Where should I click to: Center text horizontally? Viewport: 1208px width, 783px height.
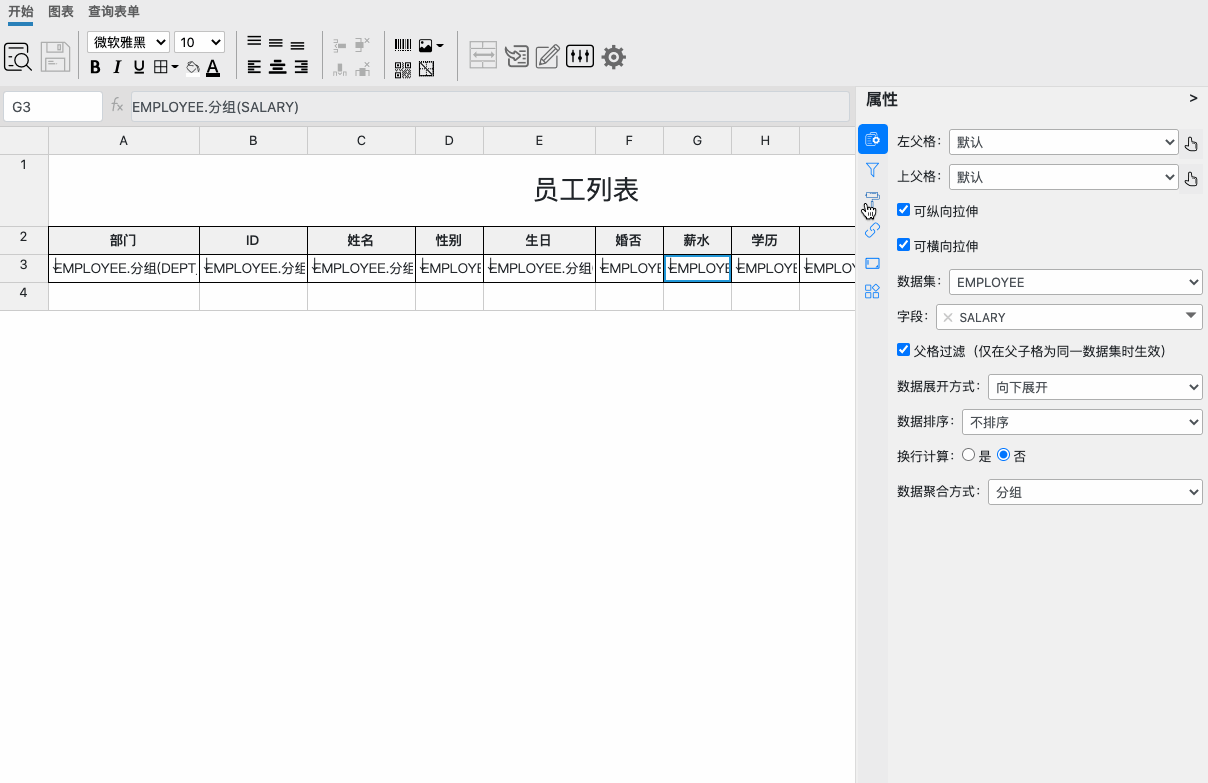pyautogui.click(x=277, y=68)
